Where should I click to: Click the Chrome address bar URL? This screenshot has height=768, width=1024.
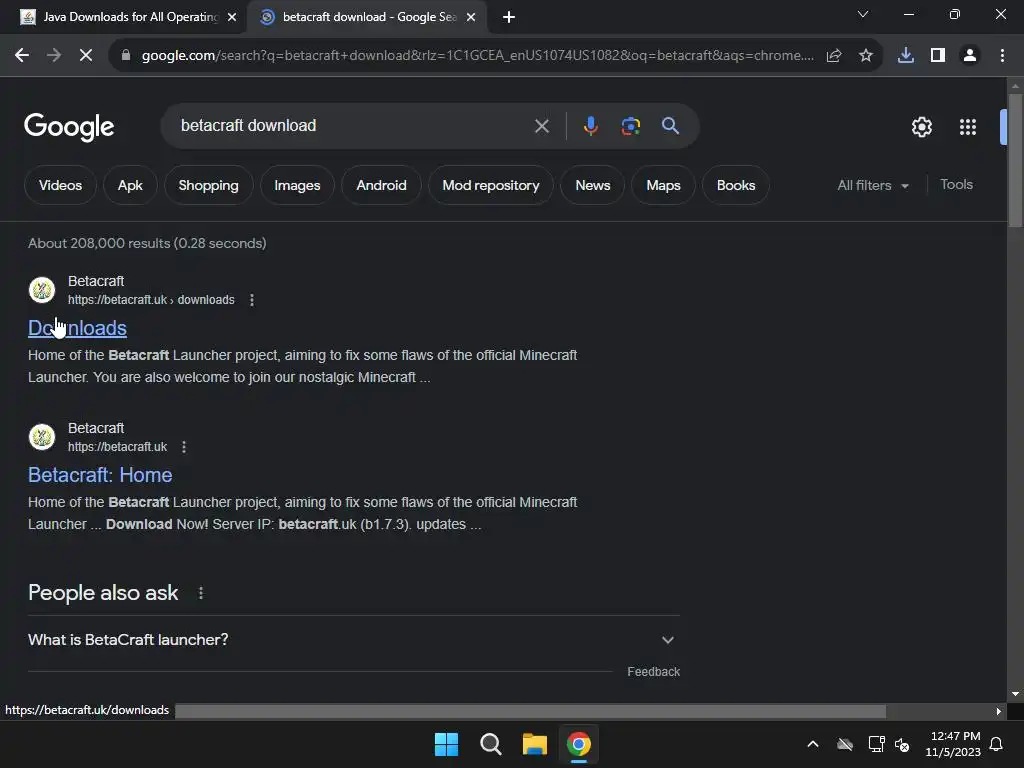coord(477,56)
